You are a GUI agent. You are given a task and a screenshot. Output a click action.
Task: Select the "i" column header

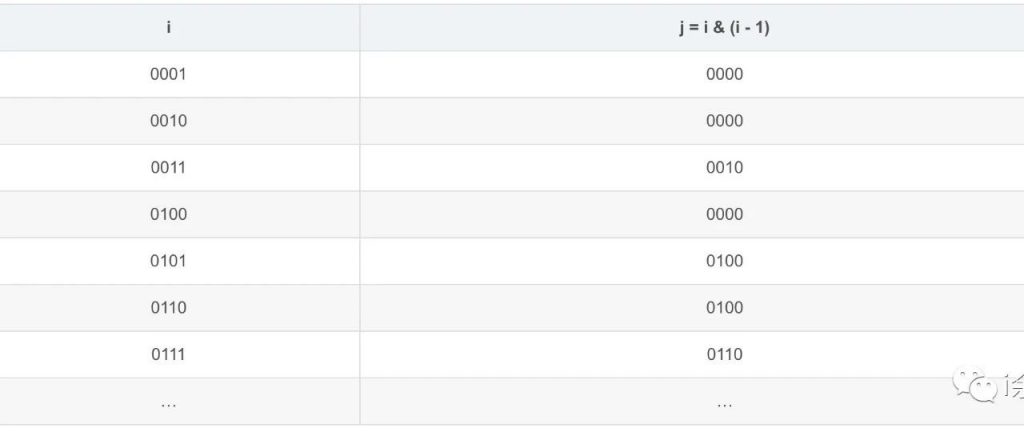(169, 27)
